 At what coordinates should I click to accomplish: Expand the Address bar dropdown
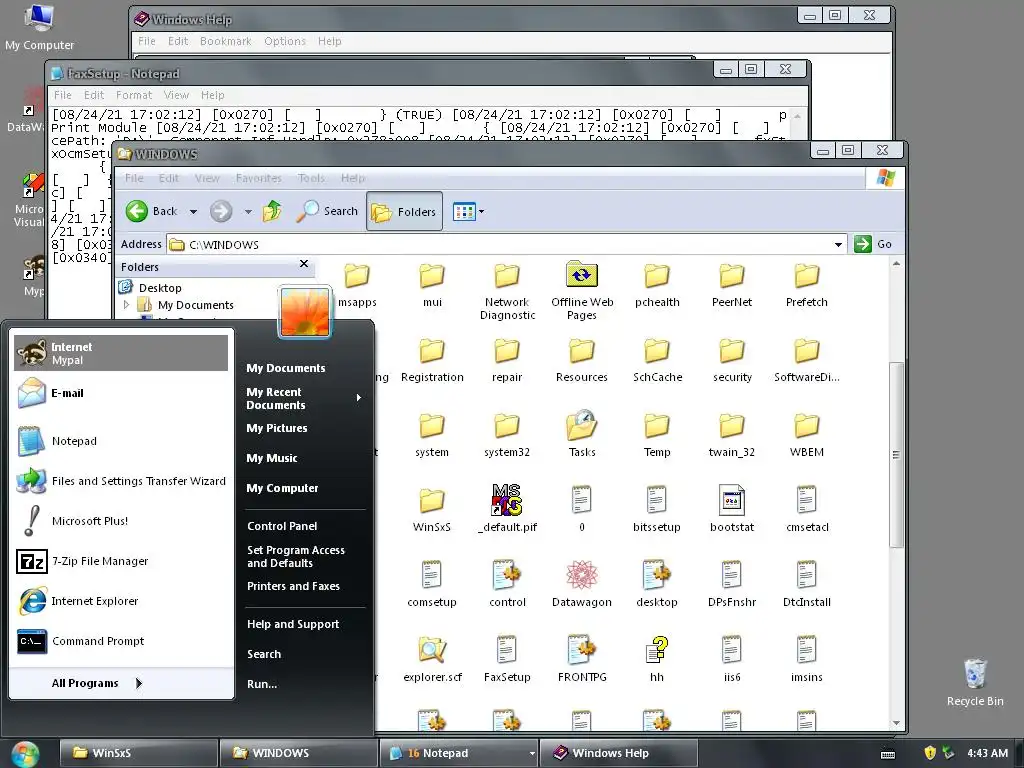838,244
